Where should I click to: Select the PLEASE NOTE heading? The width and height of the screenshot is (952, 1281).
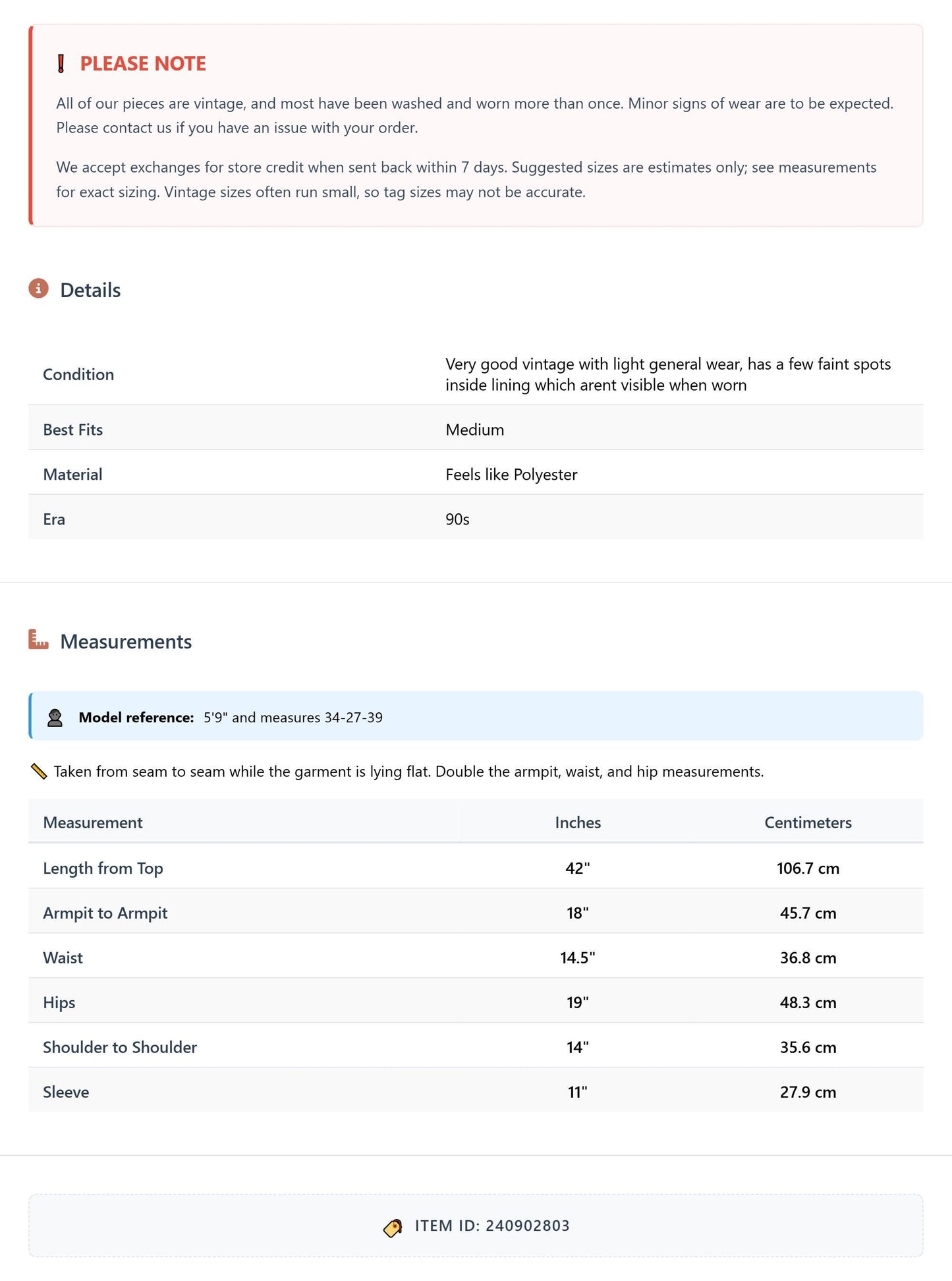[x=143, y=64]
